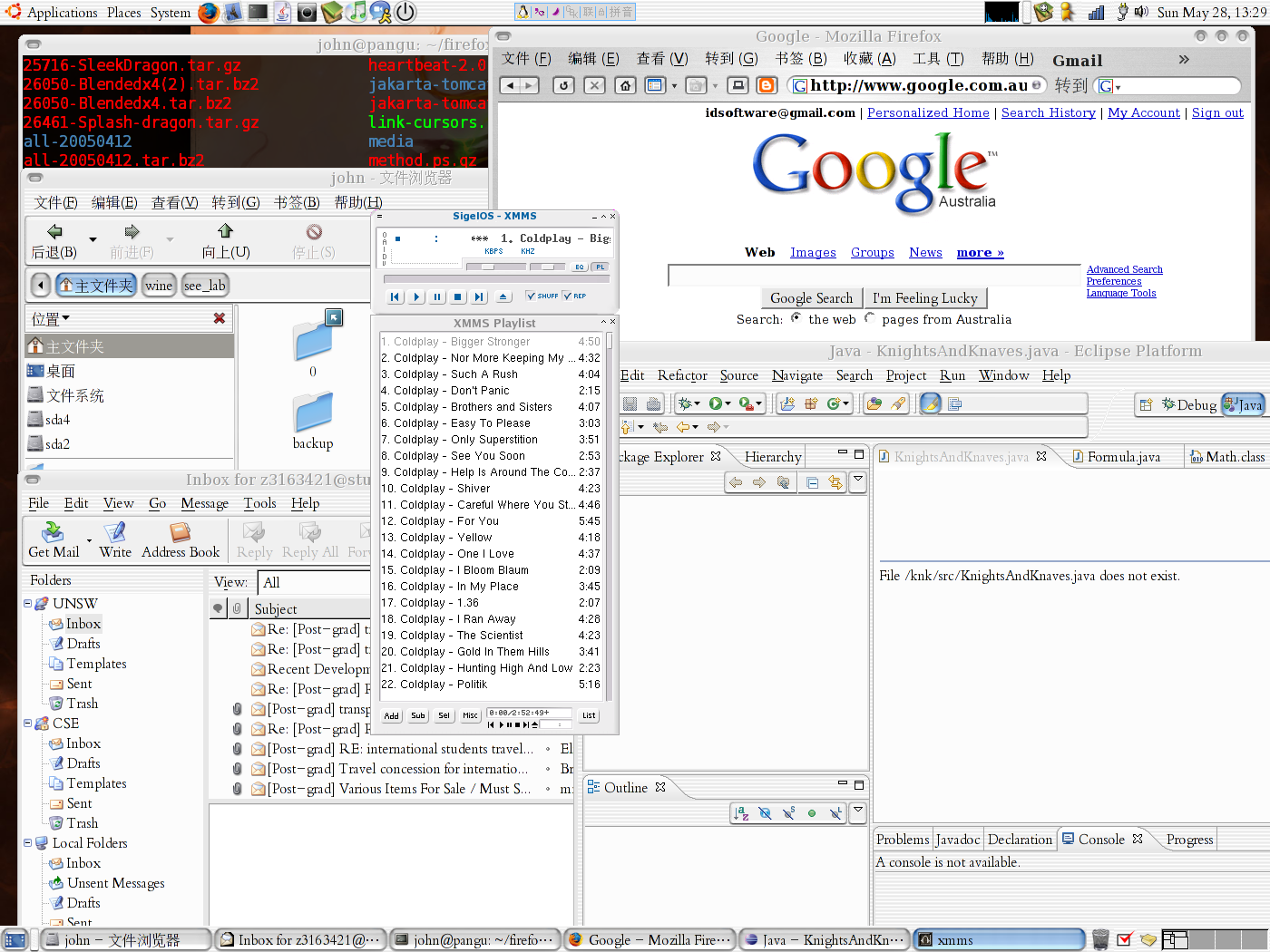Click XMMS eject button
The height and width of the screenshot is (952, 1270).
pyautogui.click(x=503, y=296)
